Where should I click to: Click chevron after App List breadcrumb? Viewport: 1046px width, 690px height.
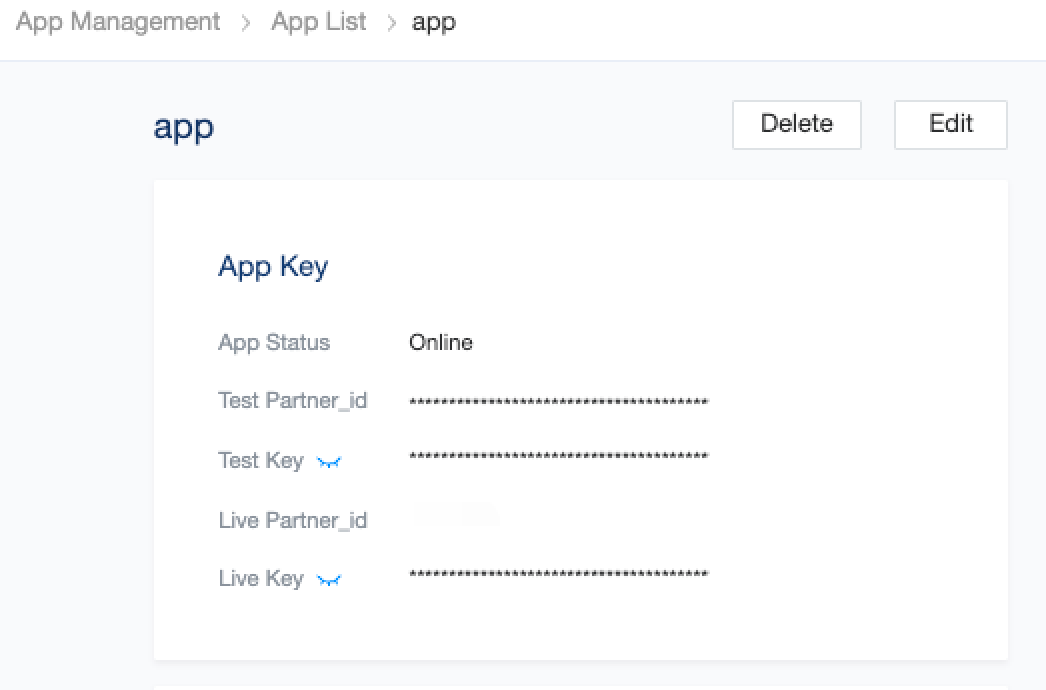point(392,23)
